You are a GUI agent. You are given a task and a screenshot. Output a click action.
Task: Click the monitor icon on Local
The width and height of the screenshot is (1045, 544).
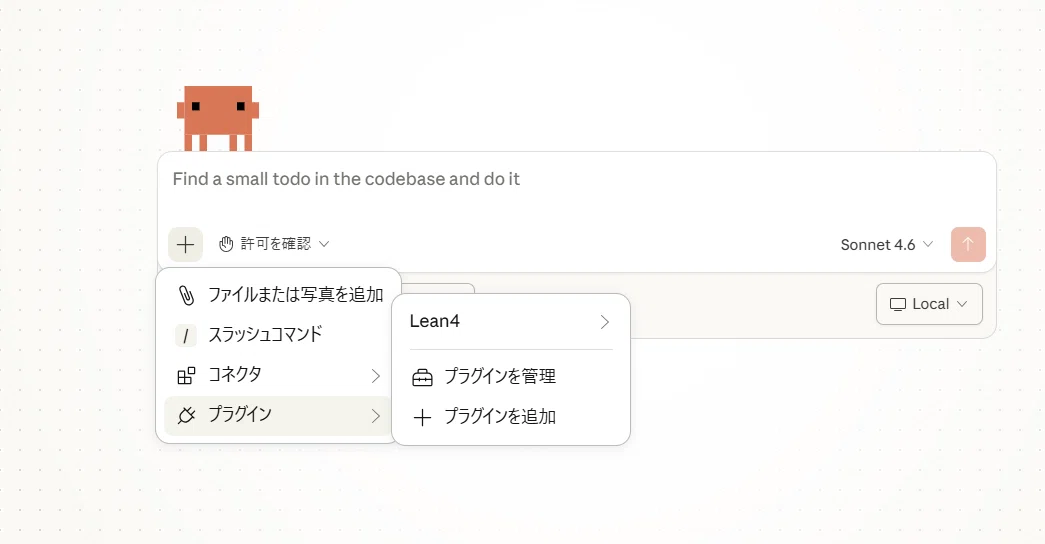coord(898,305)
